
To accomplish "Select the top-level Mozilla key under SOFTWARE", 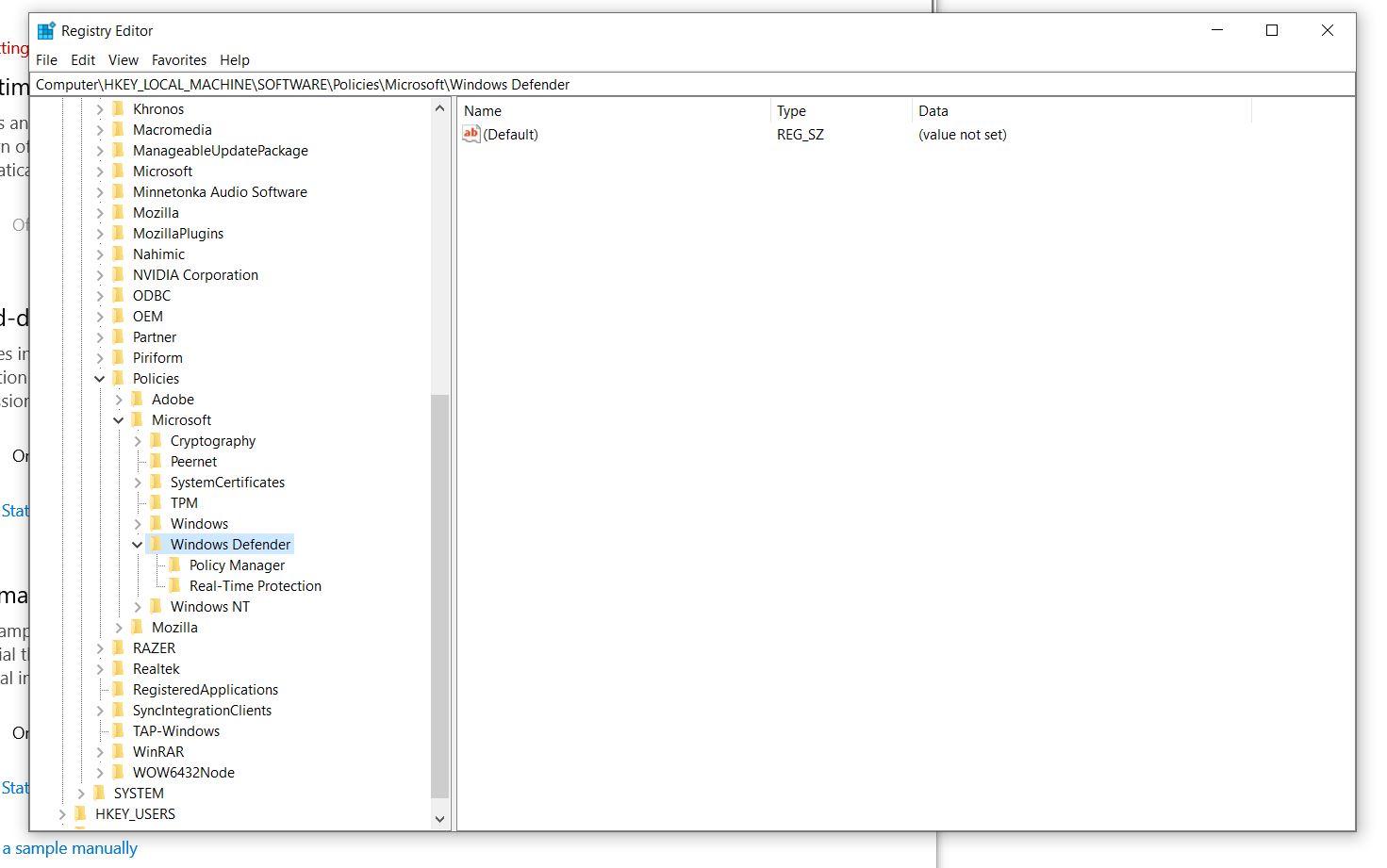I will pyautogui.click(x=156, y=212).
